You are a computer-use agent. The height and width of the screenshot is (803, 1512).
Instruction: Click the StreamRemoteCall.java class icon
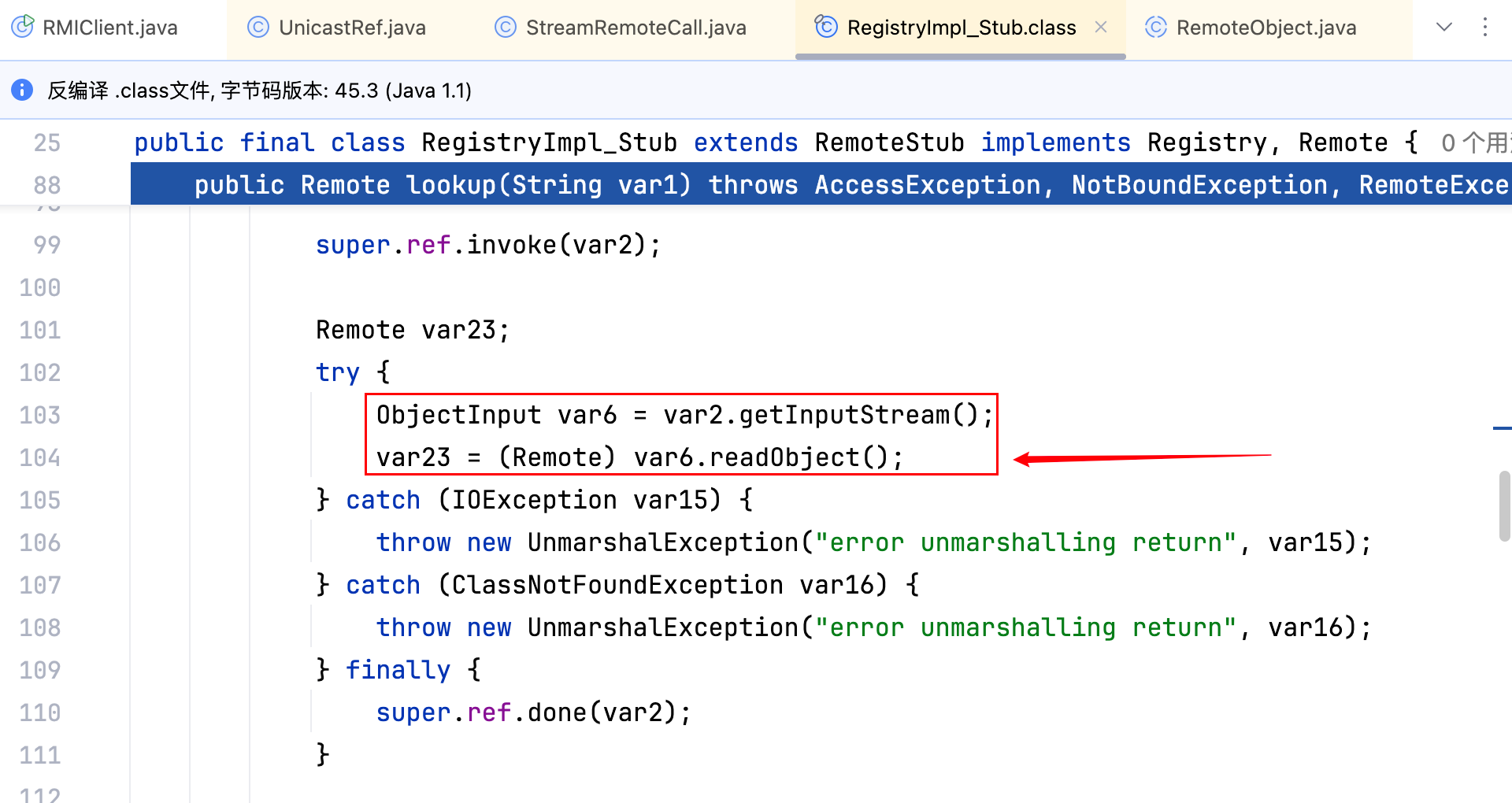pos(505,28)
